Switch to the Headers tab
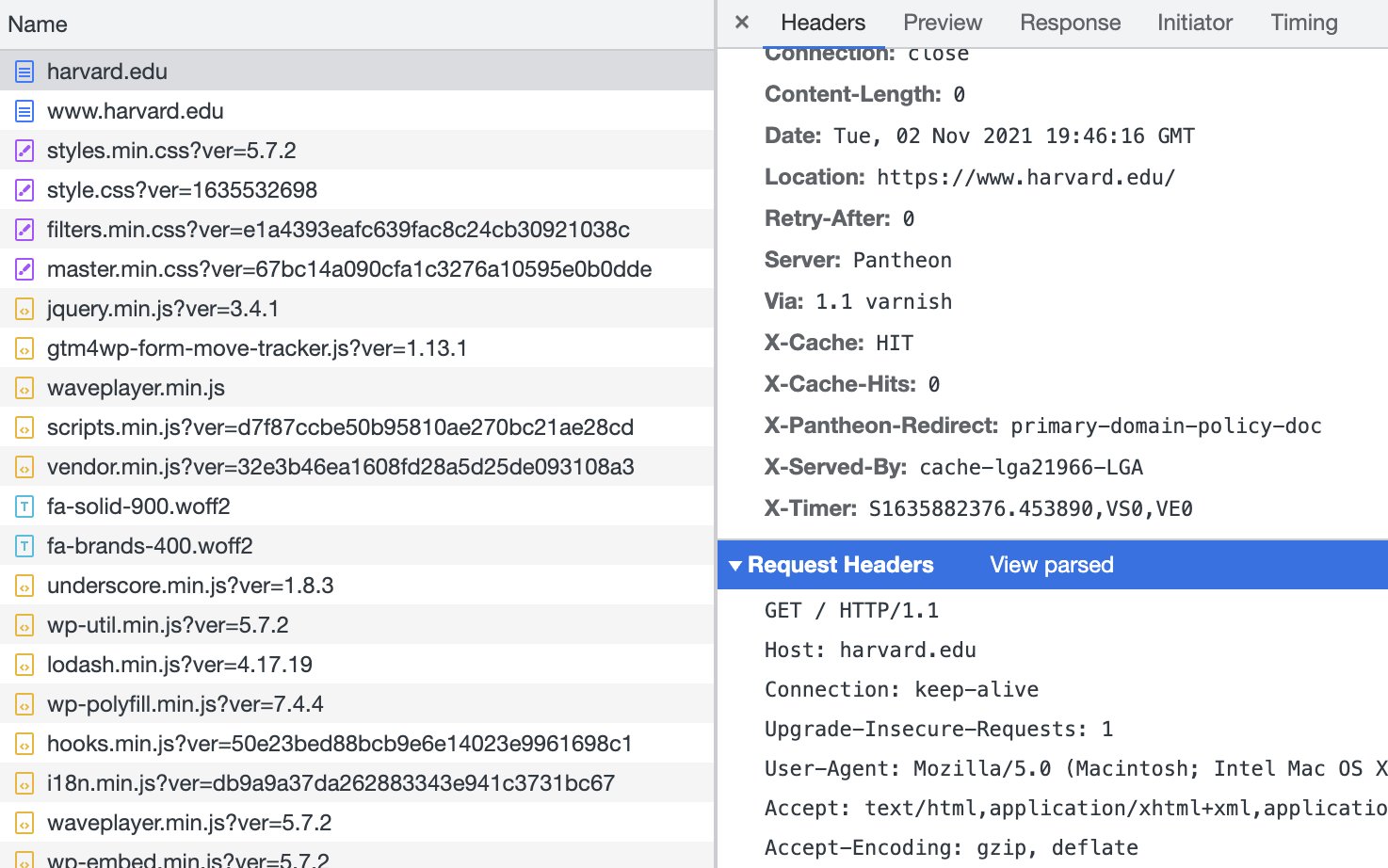The height and width of the screenshot is (868, 1388). pos(823,23)
